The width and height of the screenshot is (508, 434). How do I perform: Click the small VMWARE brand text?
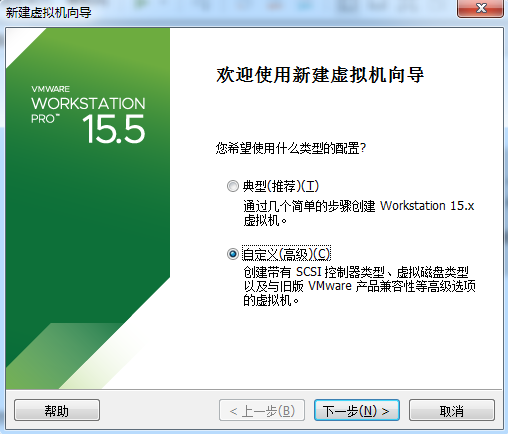pos(51,89)
